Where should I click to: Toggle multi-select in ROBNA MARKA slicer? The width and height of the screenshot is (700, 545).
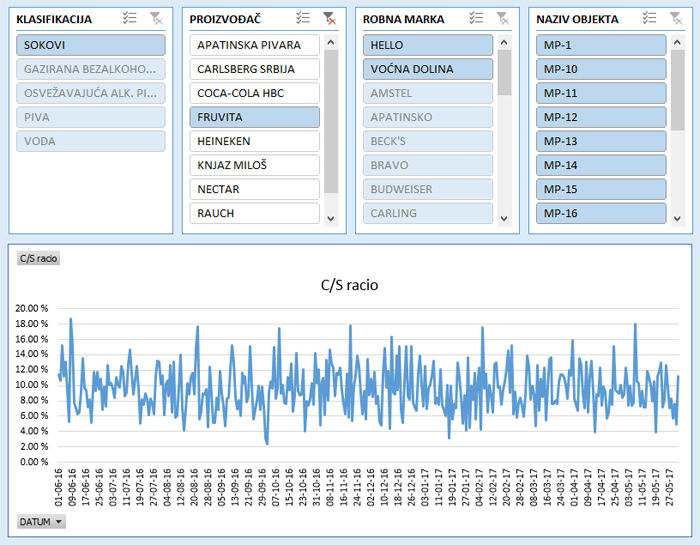(x=477, y=18)
